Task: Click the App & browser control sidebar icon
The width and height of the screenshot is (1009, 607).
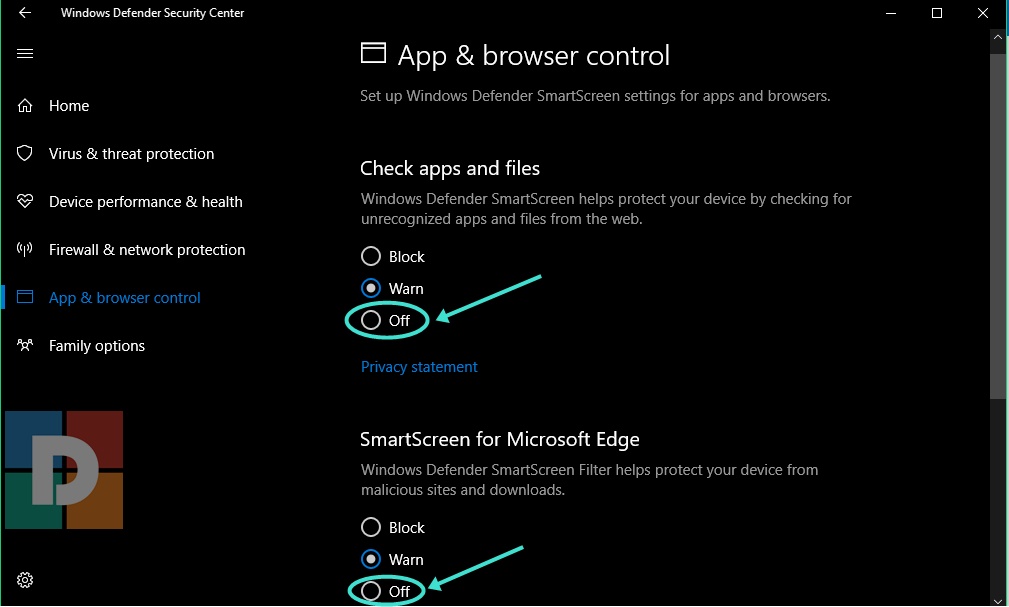Action: (x=26, y=298)
